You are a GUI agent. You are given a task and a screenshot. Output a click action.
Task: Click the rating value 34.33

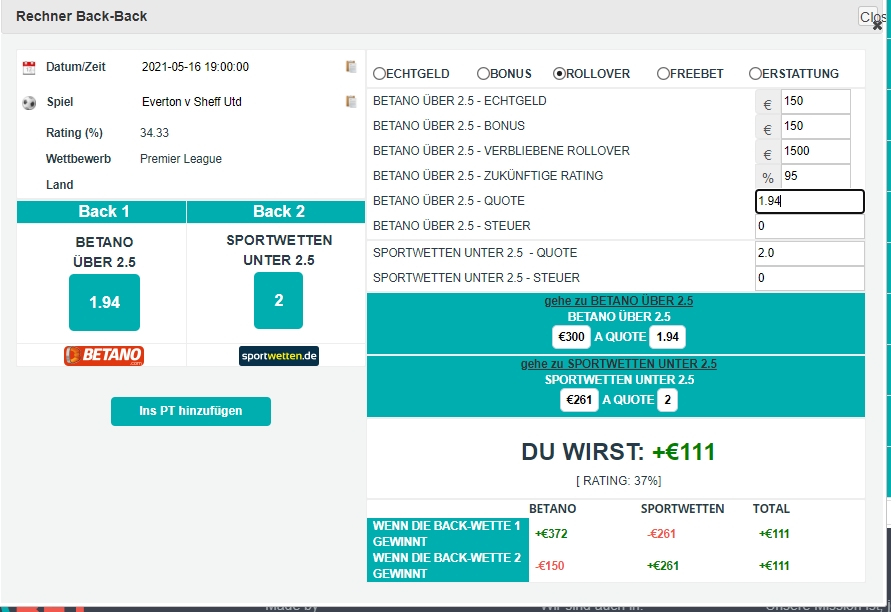(155, 133)
